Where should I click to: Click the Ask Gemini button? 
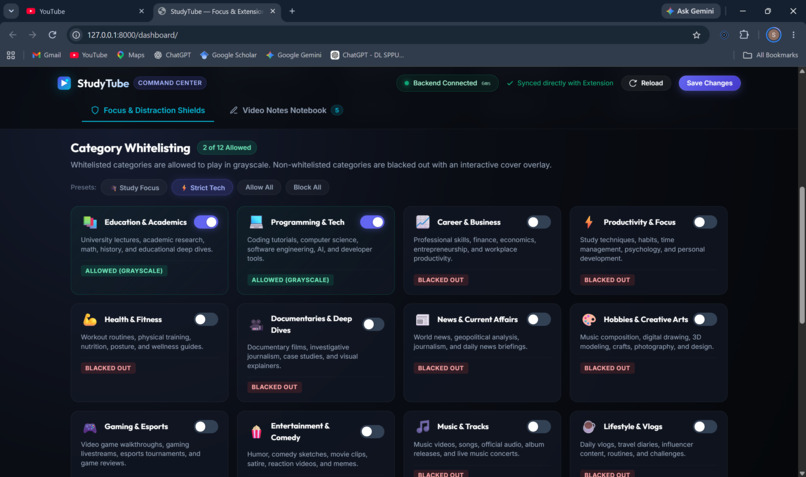coord(690,11)
